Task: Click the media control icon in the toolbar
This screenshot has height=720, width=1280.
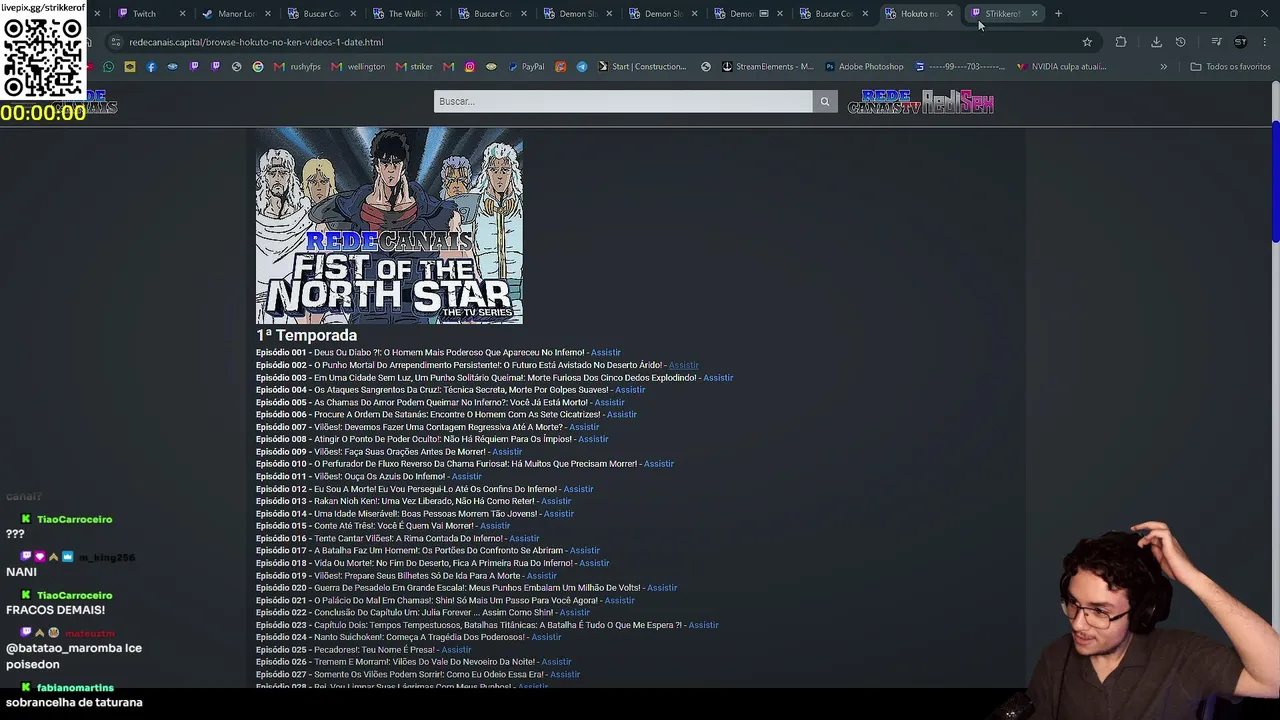Action: click(x=1216, y=42)
